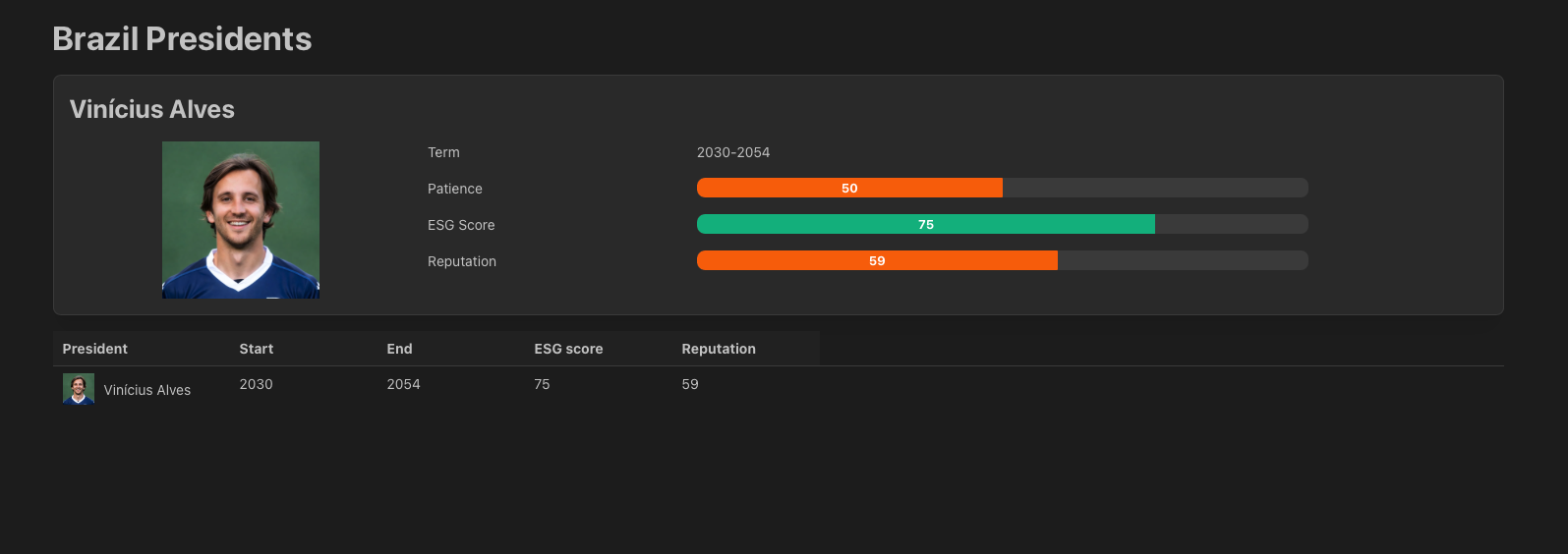The image size is (1568, 554).
Task: Click the Term label in card
Action: [x=443, y=152]
